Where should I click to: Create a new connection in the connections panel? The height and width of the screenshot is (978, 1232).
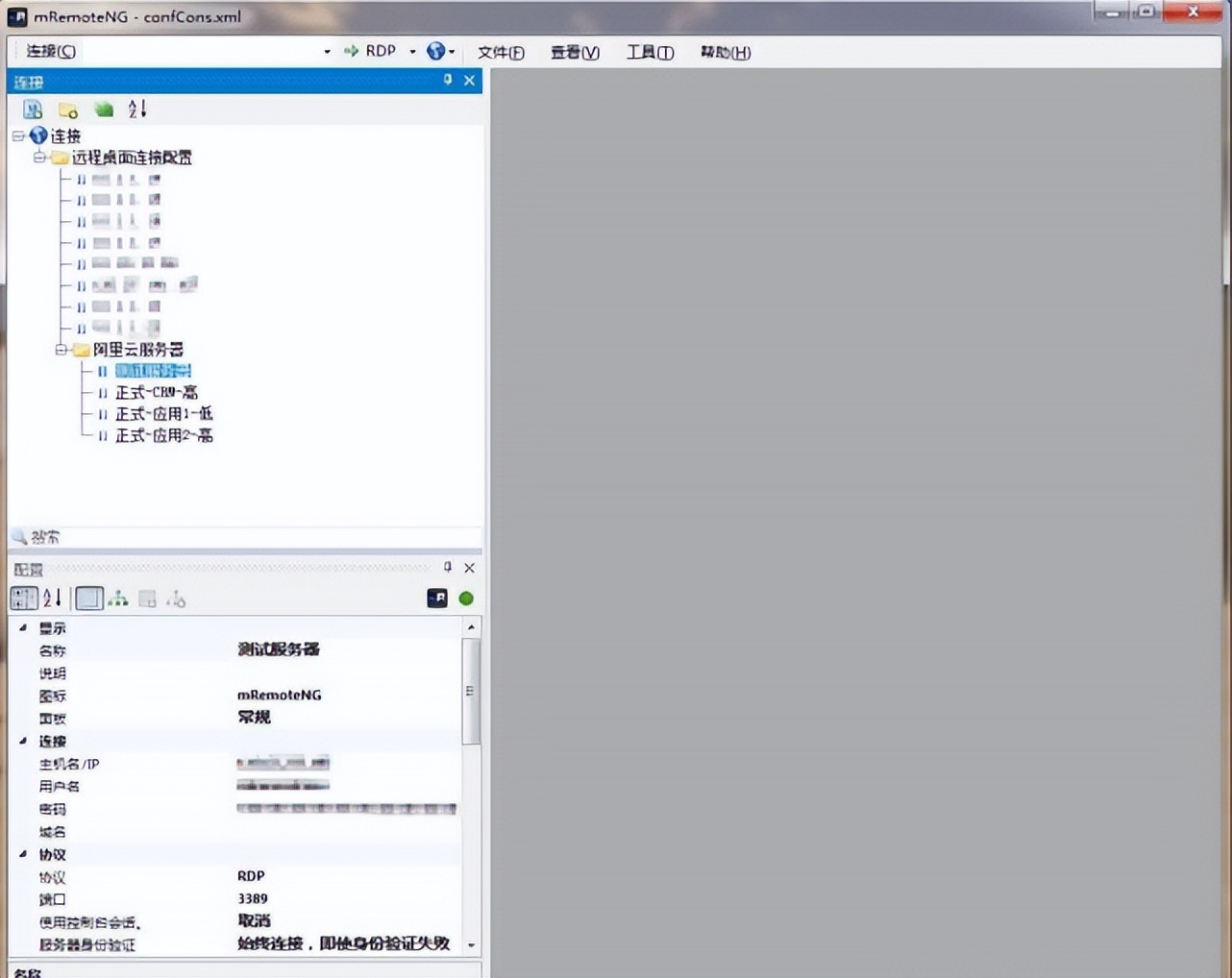click(33, 109)
